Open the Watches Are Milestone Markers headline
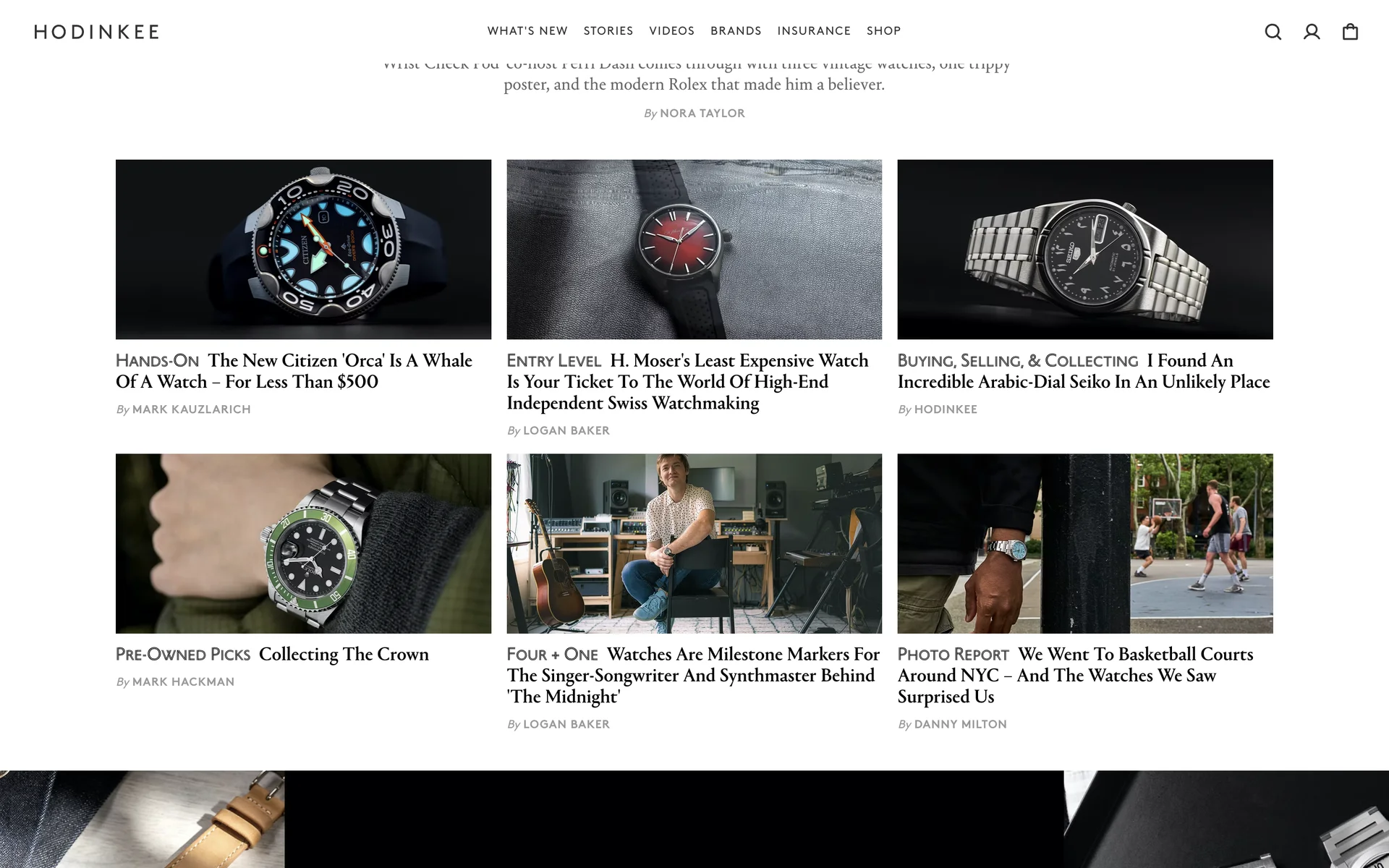Screen dimensions: 1389x868 click(693, 675)
